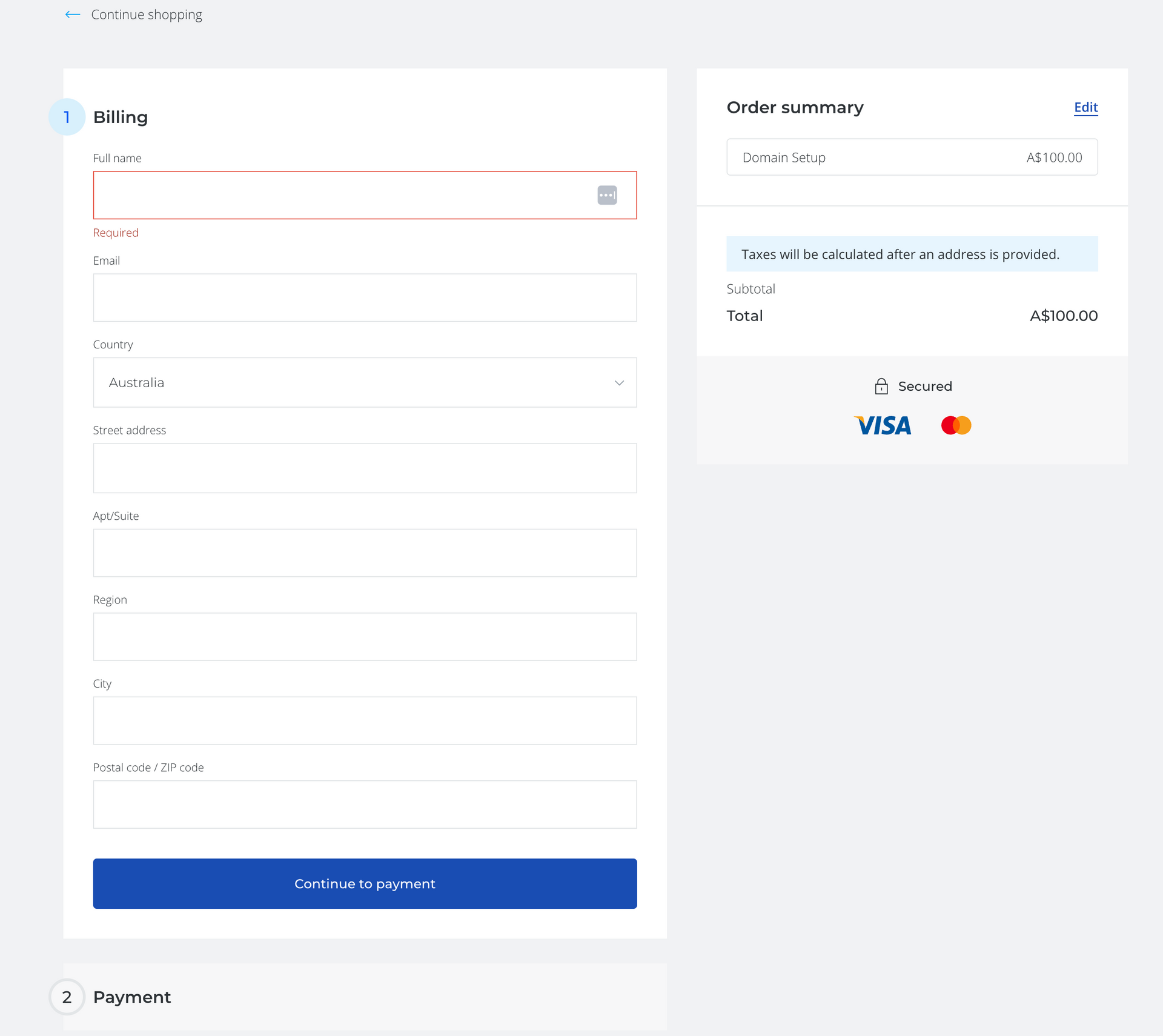Click the Total amount A$100.00
1163x1036 pixels.
pos(1064,316)
